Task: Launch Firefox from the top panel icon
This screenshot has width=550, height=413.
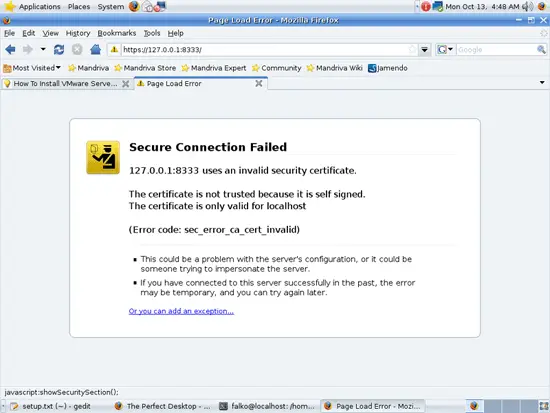Action: pyautogui.click(x=134, y=6)
